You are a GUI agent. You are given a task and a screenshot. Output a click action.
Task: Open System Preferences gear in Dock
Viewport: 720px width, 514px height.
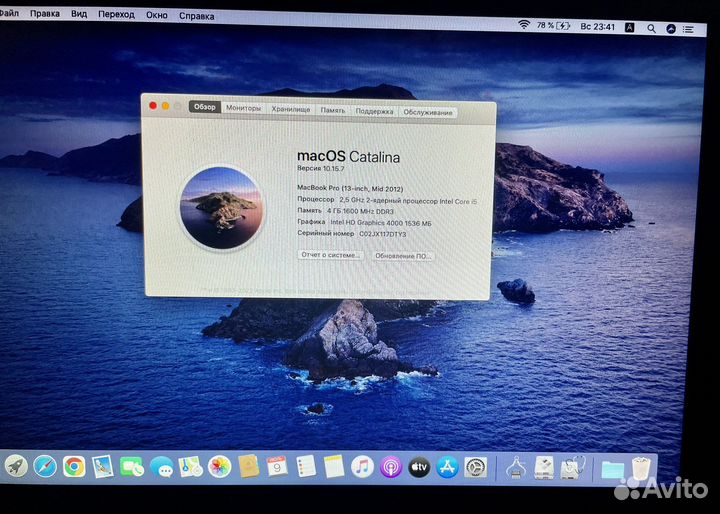point(476,467)
